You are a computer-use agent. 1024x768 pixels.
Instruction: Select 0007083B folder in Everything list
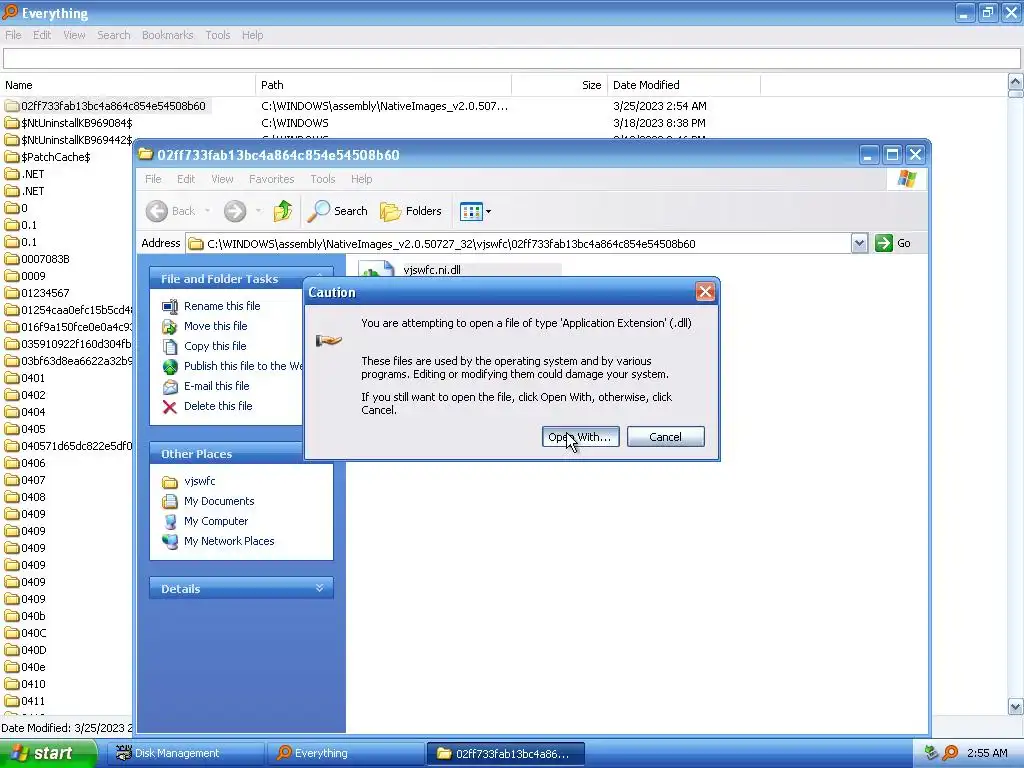45,259
